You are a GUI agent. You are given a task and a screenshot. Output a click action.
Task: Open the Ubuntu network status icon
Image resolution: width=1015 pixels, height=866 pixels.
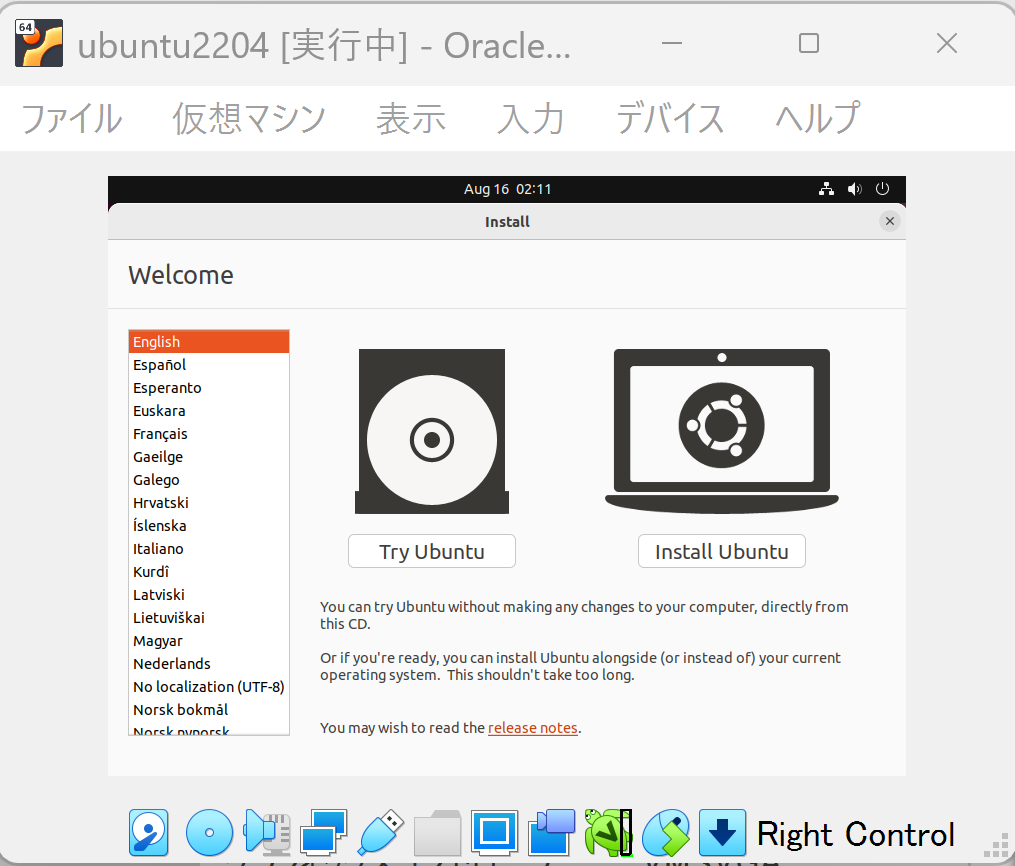click(826, 189)
